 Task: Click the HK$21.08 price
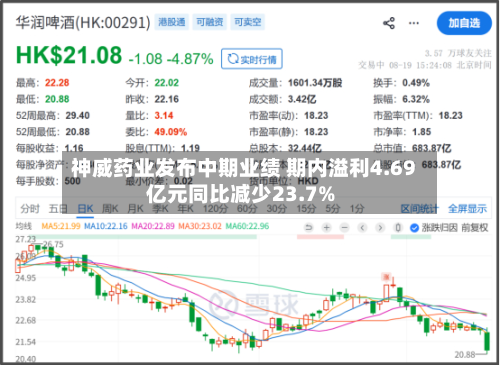click(x=69, y=55)
